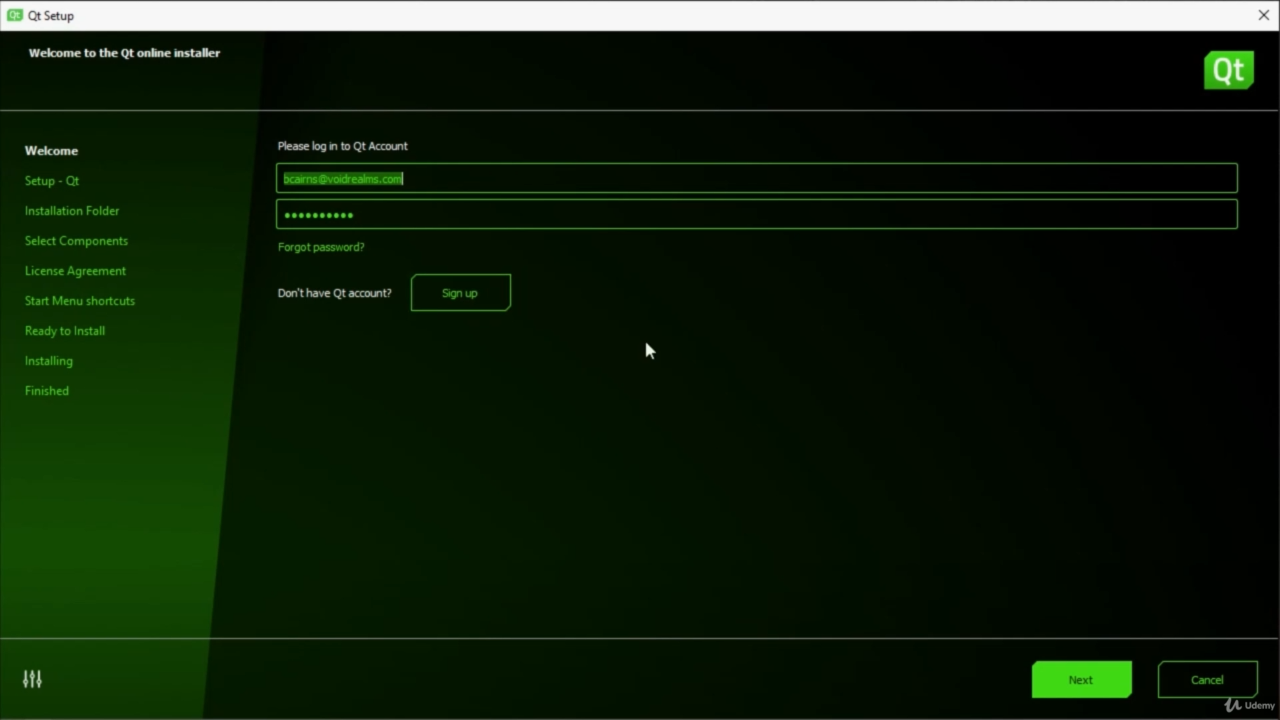Select the Start Menu shortcuts step
Image resolution: width=1280 pixels, height=720 pixels.
pyautogui.click(x=80, y=301)
